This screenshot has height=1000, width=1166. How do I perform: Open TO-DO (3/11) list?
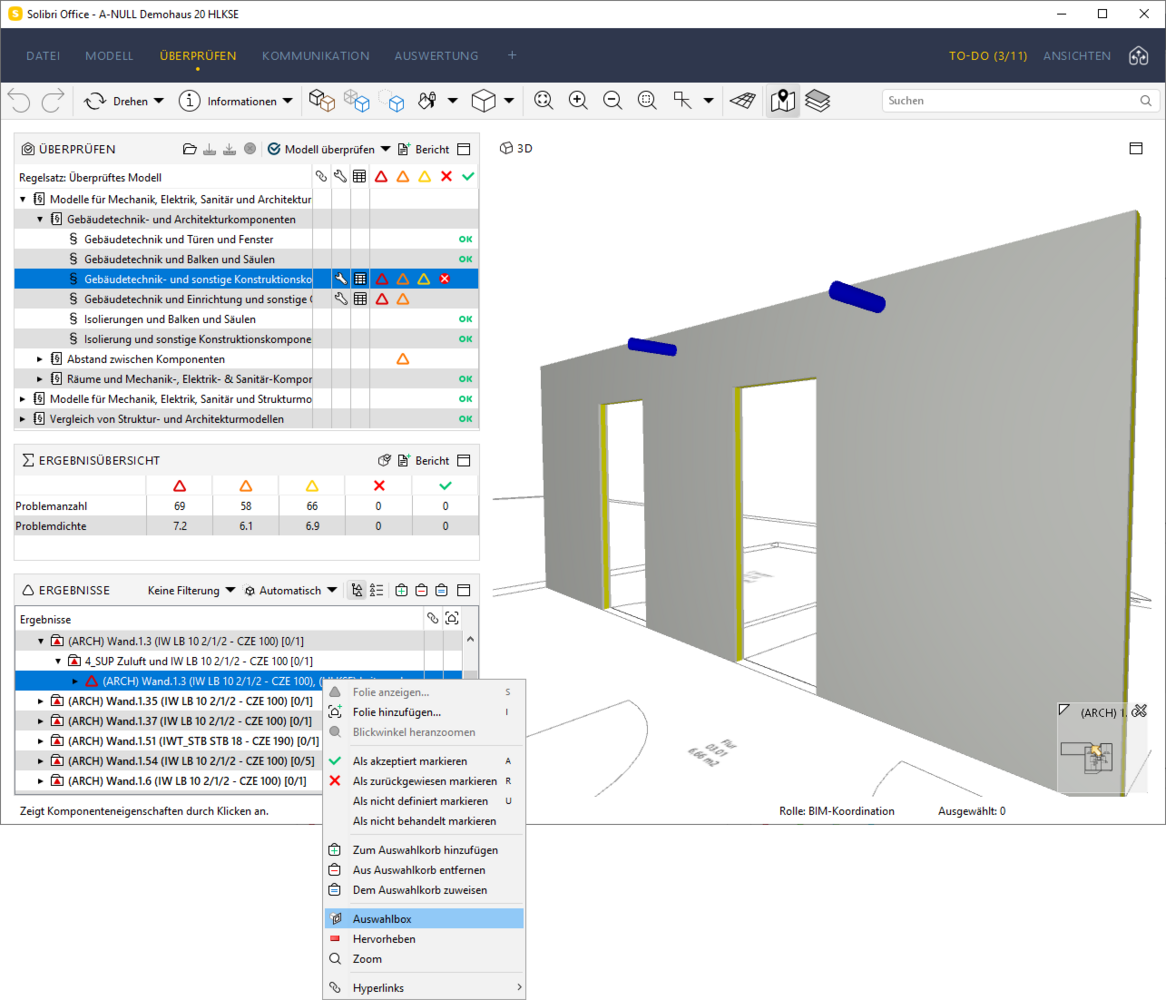pyautogui.click(x=988, y=56)
